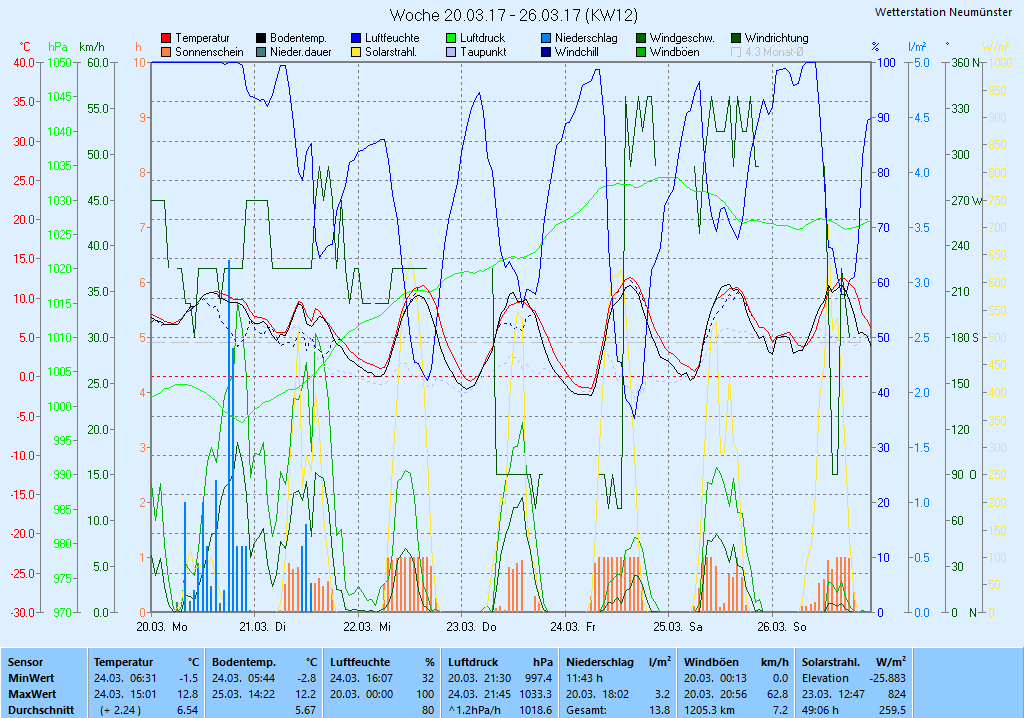The image size is (1024, 718).
Task: Select the km/h axis unit above the chart
Action: coord(91,47)
